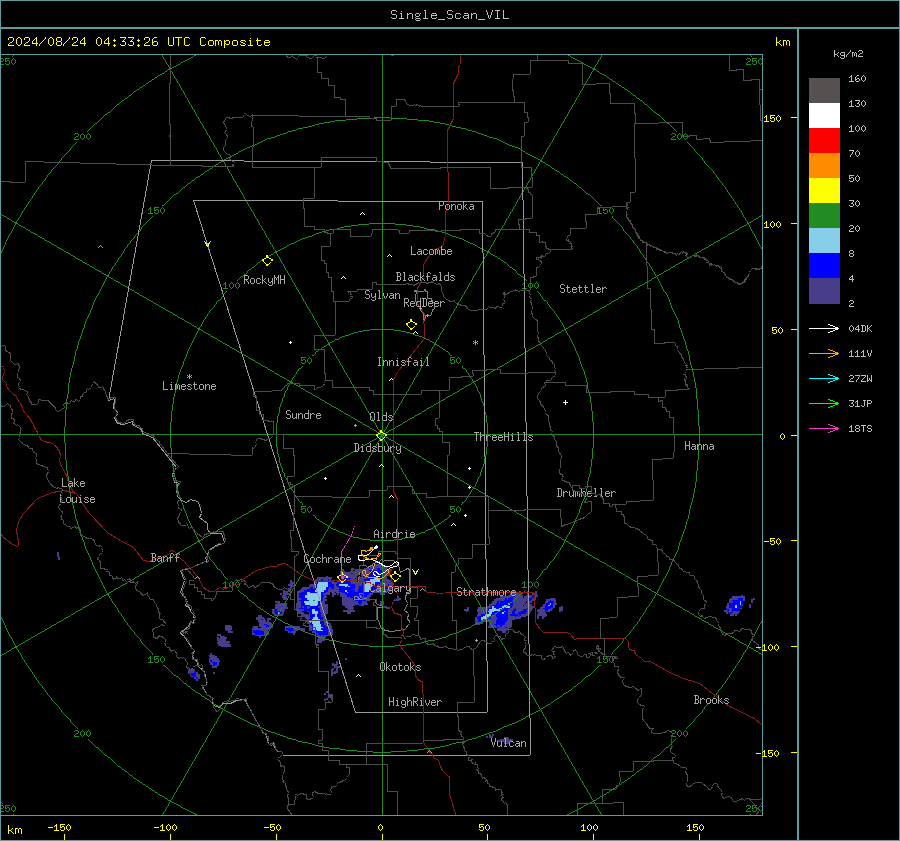Click the Brooks label on map
The image size is (900, 841).
[x=711, y=700]
